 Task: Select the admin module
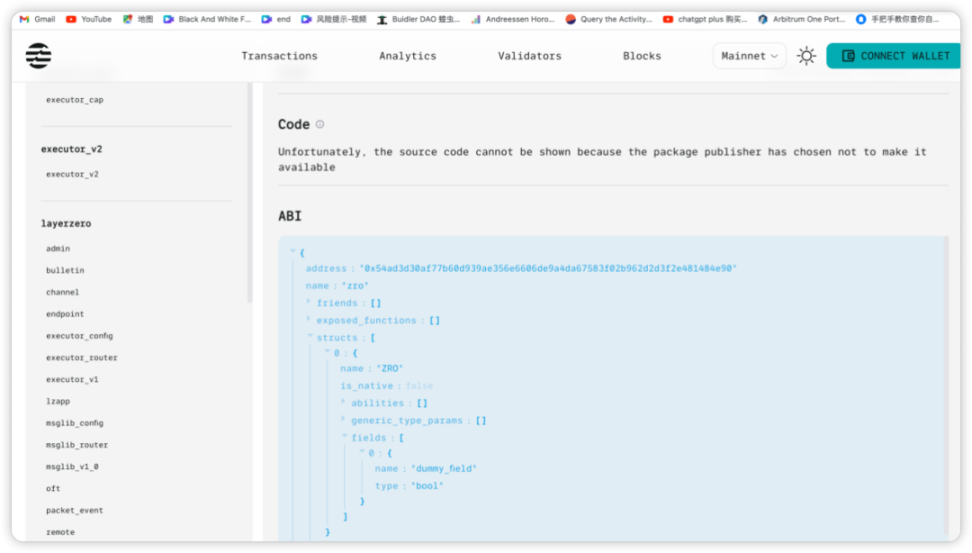click(58, 249)
